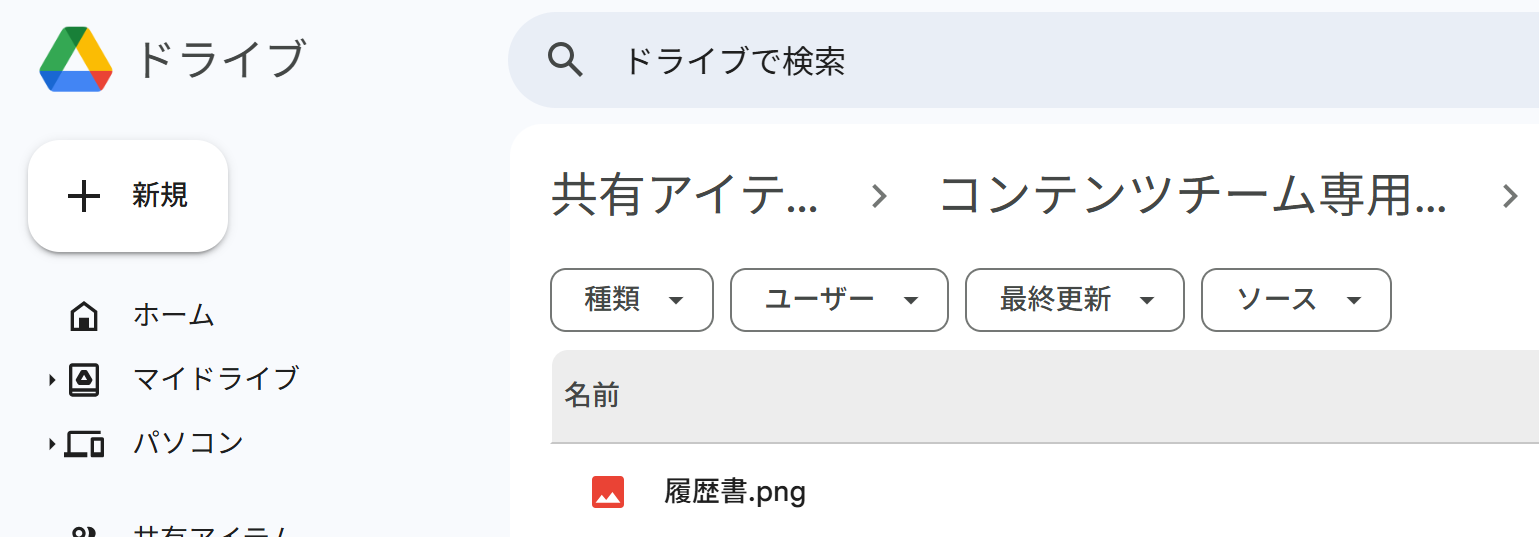Image resolution: width=1539 pixels, height=537 pixels.
Task: Navigate to 共有アイテ… breadcrumb
Action: click(x=685, y=197)
